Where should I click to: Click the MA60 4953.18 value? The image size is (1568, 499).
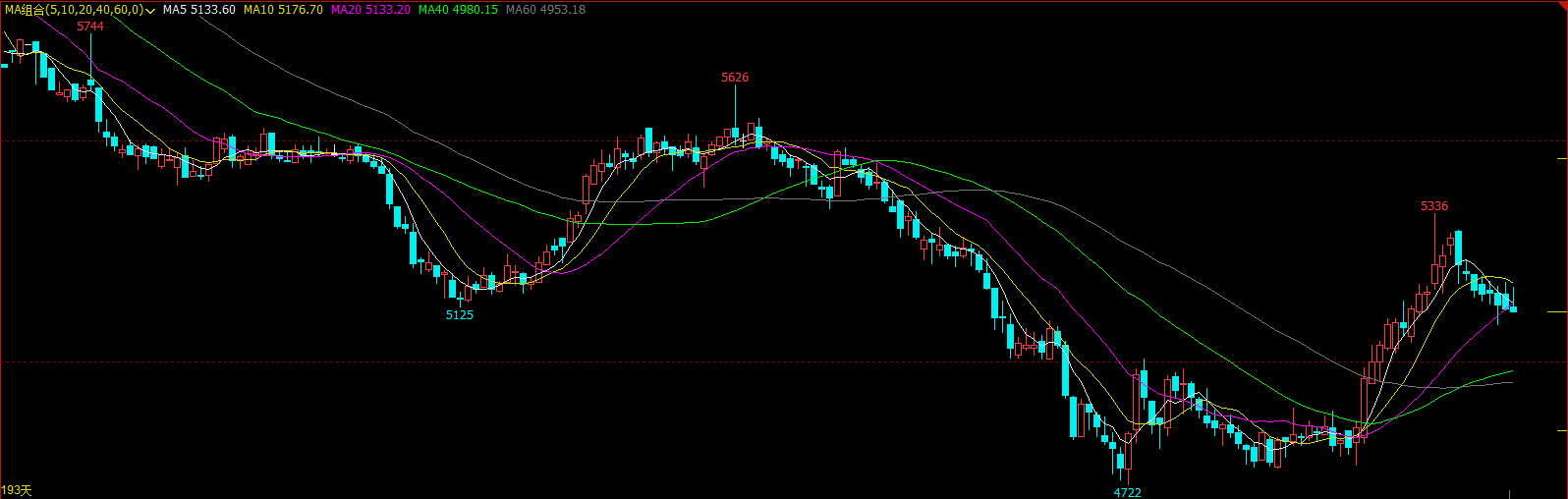tap(545, 10)
